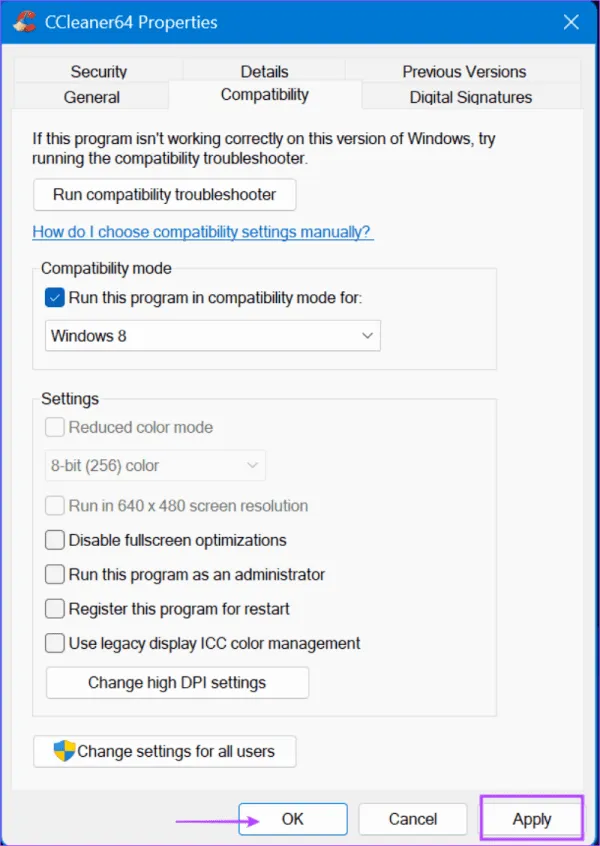This screenshot has height=846, width=600.
Task: Open the Previous Versions tab
Action: click(464, 71)
